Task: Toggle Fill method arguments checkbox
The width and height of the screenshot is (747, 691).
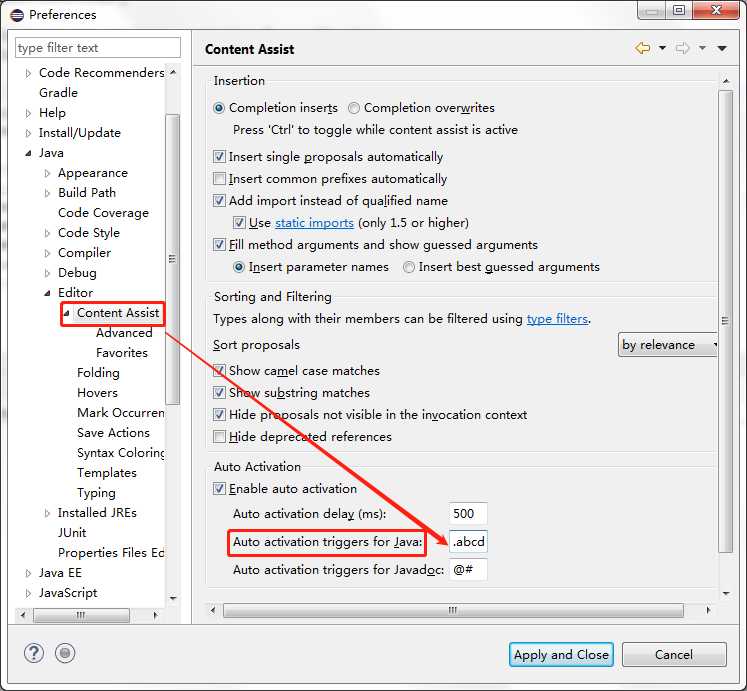Action: pyautogui.click(x=219, y=244)
